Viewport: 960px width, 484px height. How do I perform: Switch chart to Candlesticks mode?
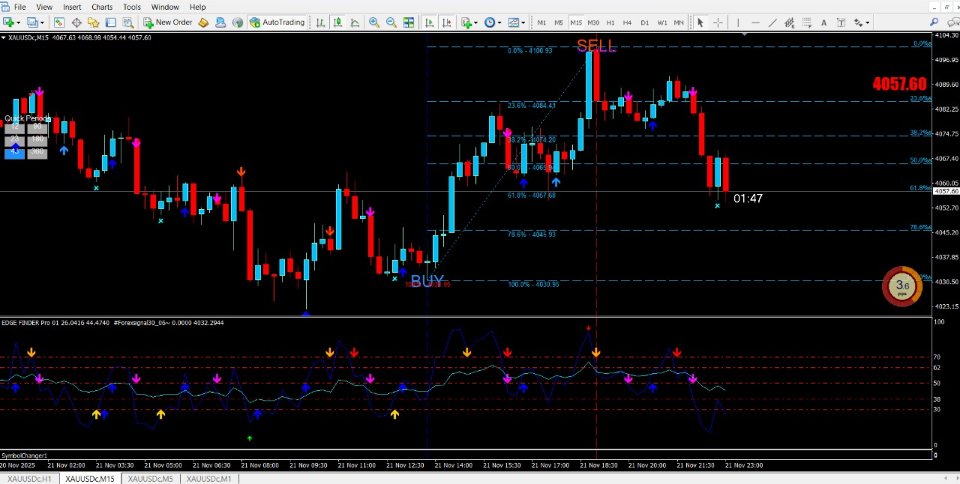click(x=337, y=23)
